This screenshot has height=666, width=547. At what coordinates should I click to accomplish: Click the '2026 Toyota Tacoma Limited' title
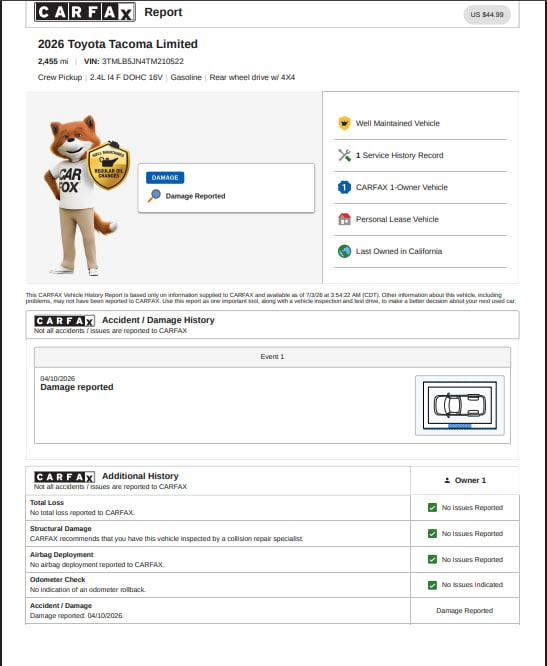click(x=118, y=44)
